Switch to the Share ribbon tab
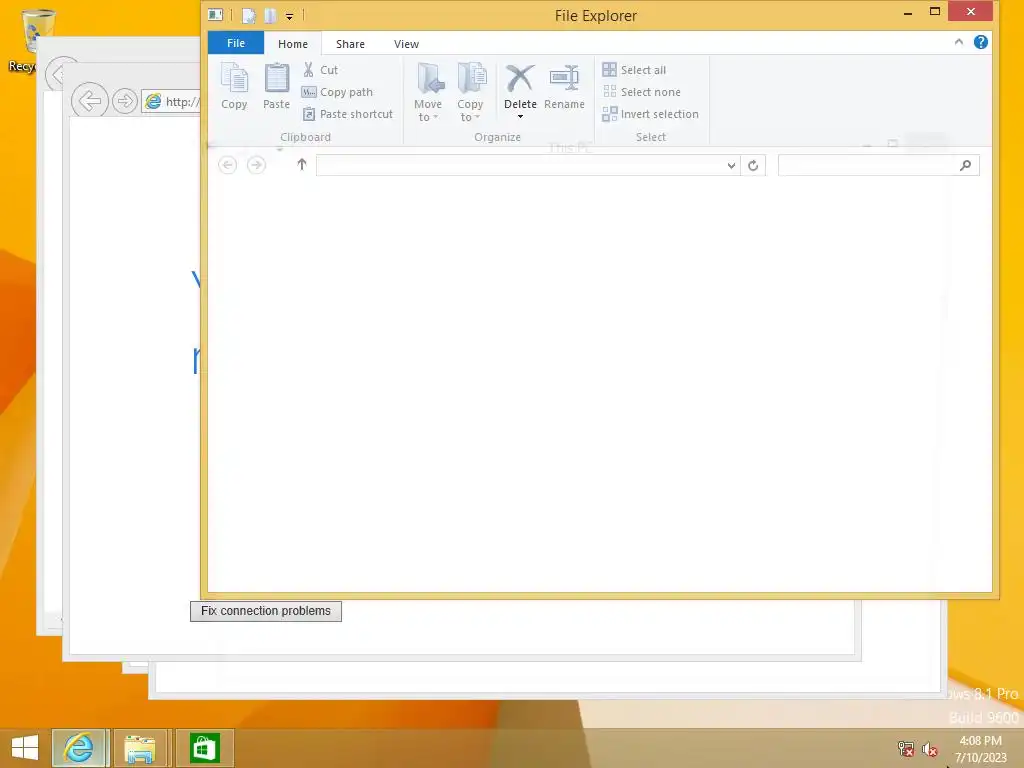The width and height of the screenshot is (1024, 768). [x=350, y=44]
